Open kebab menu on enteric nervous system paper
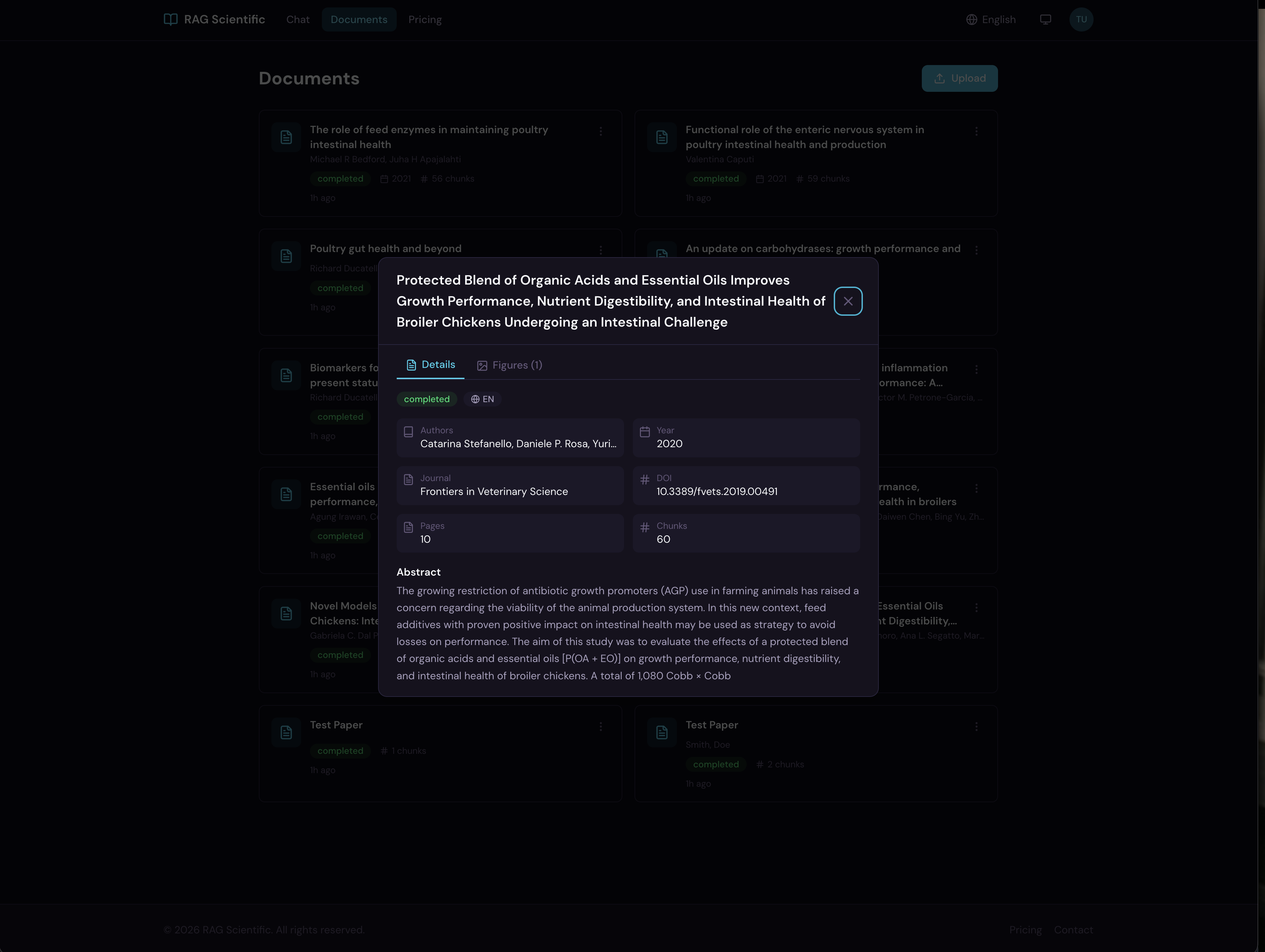 (x=976, y=131)
